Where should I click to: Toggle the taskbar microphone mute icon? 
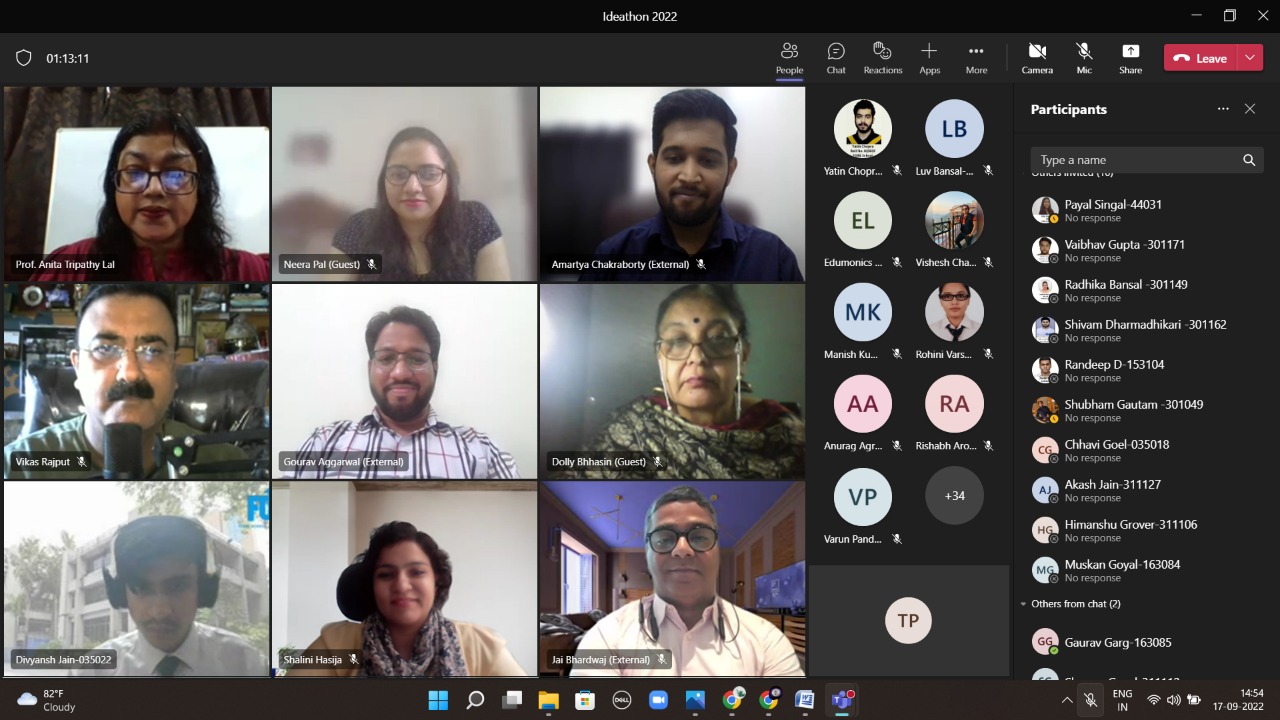(x=1091, y=700)
